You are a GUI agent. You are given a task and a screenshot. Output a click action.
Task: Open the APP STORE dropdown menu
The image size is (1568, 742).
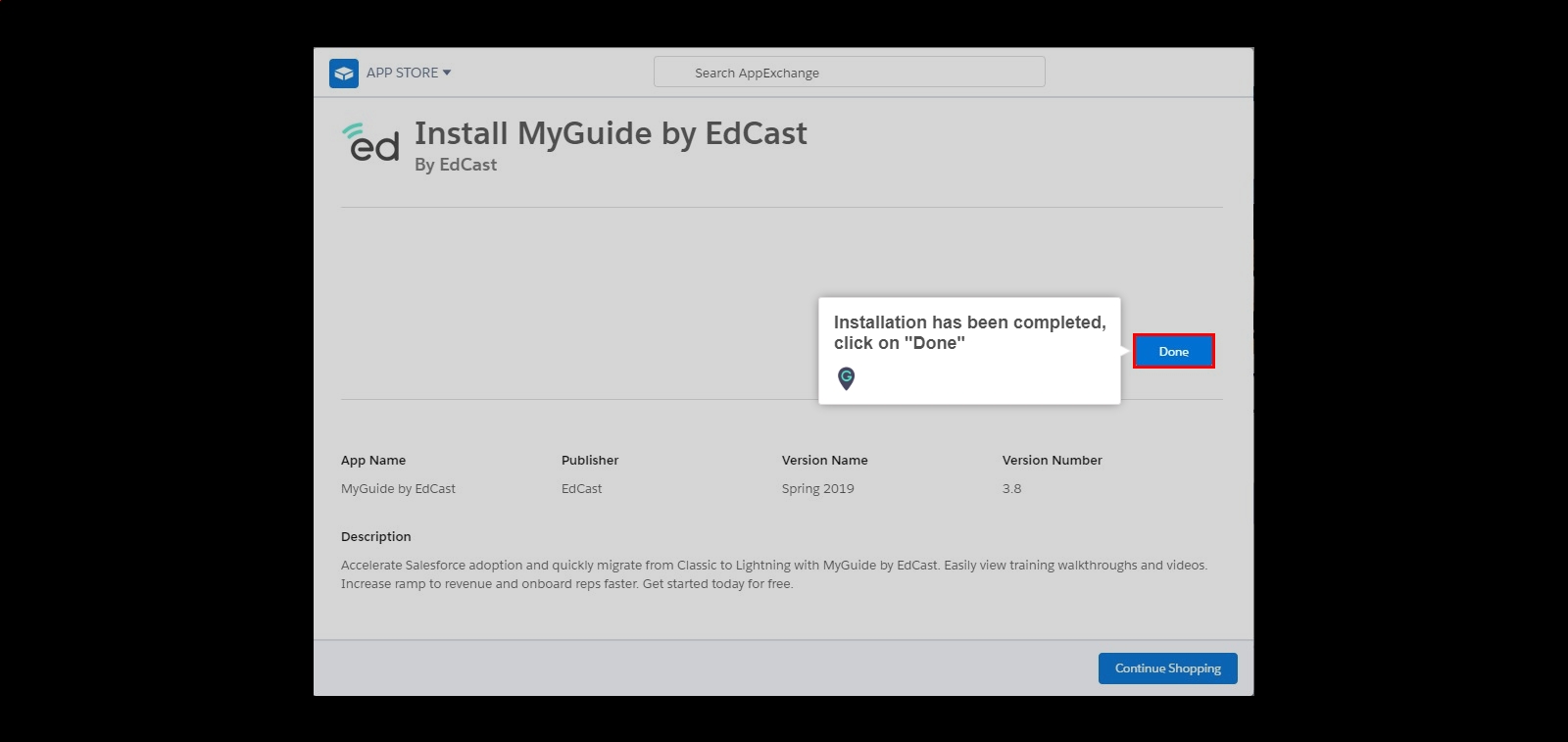point(409,73)
